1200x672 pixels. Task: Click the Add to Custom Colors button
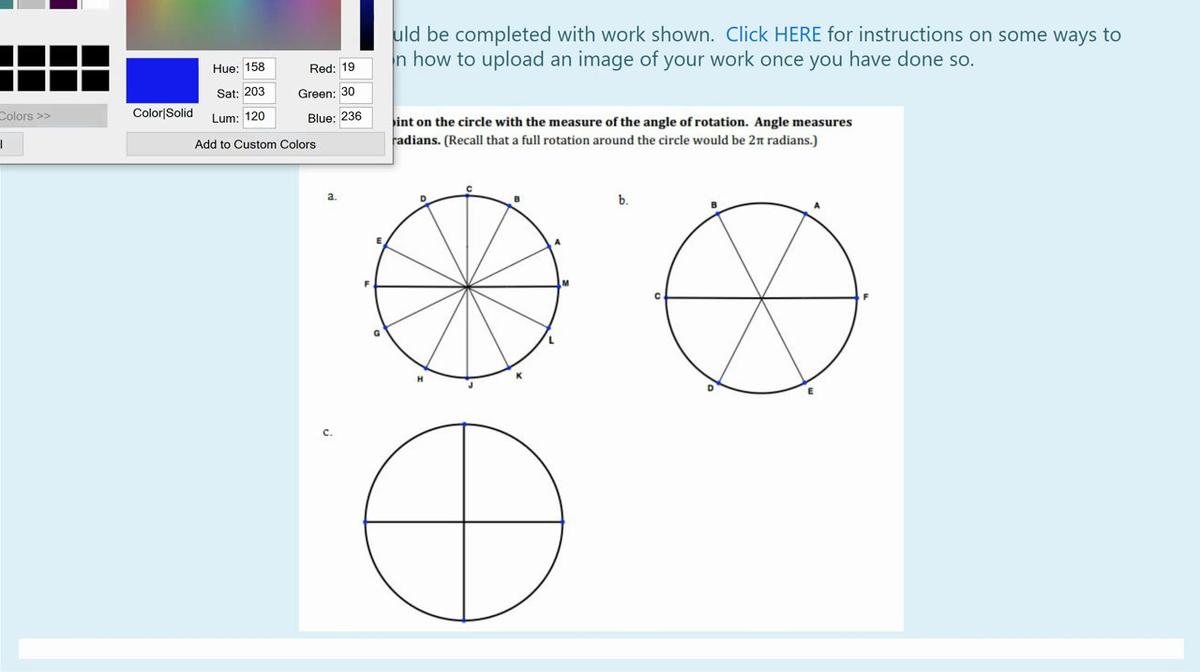255,144
